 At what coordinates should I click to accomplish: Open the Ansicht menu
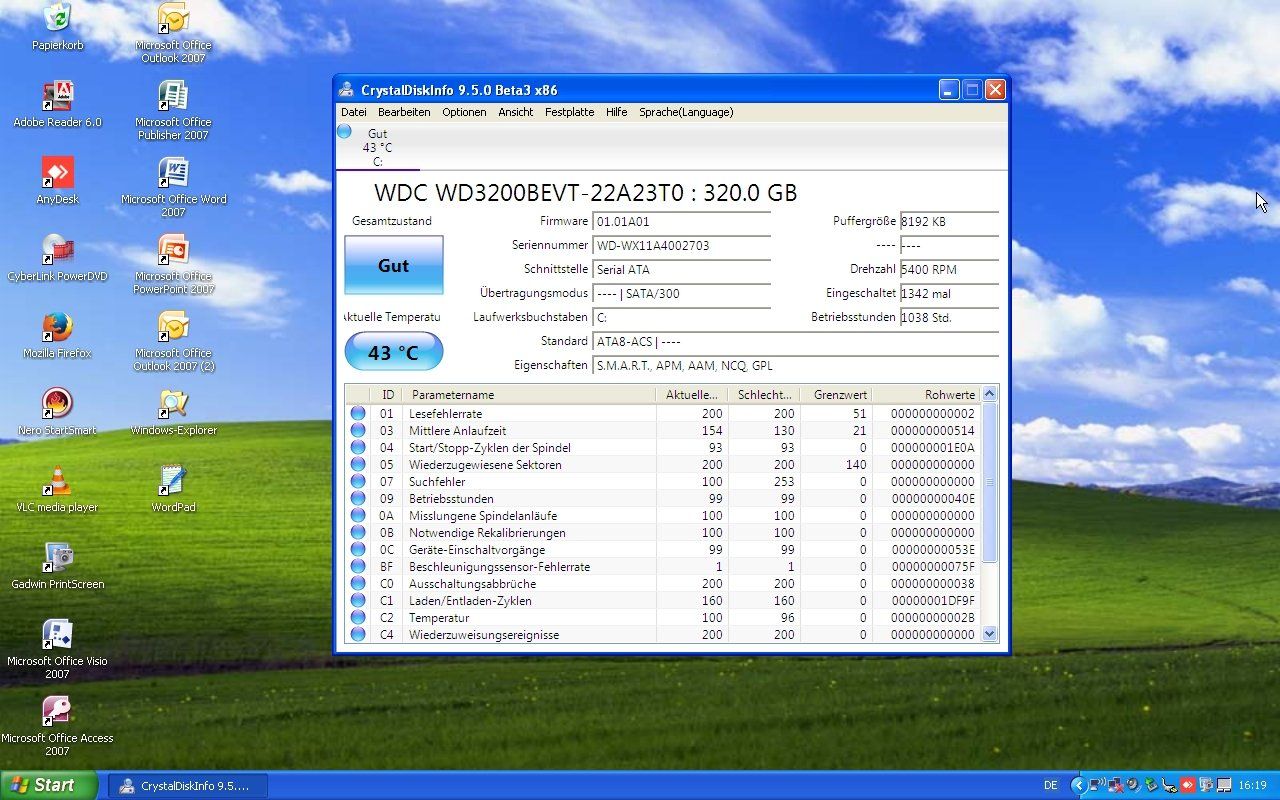tap(516, 112)
